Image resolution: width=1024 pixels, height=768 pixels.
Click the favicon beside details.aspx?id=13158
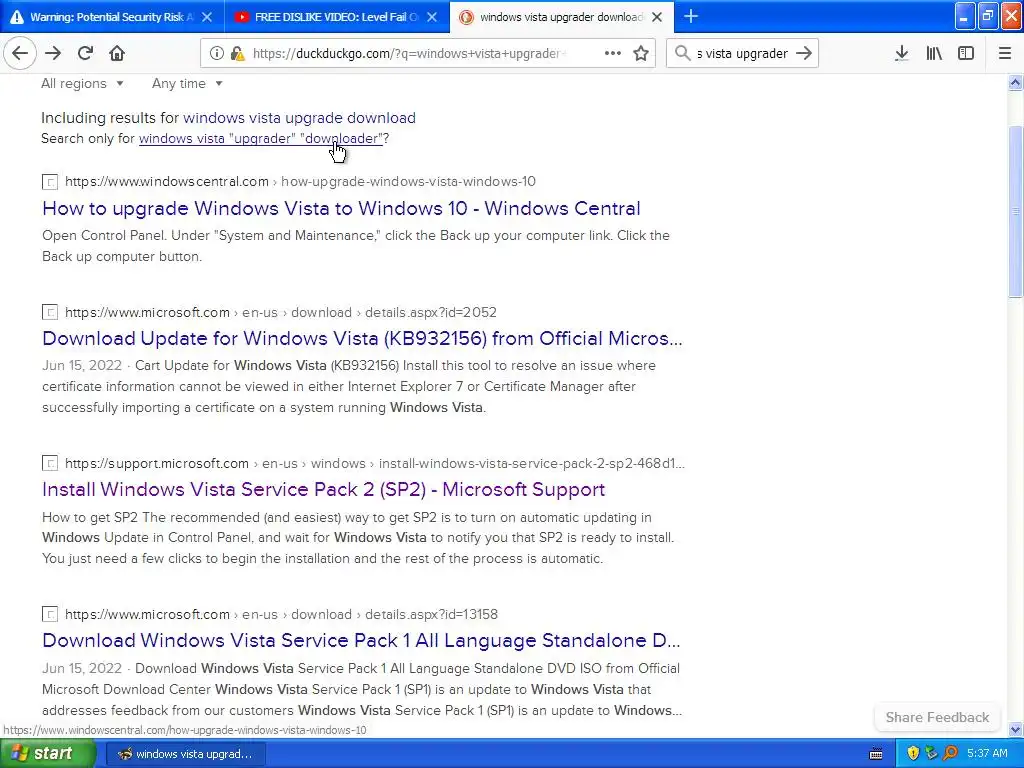[50, 615]
